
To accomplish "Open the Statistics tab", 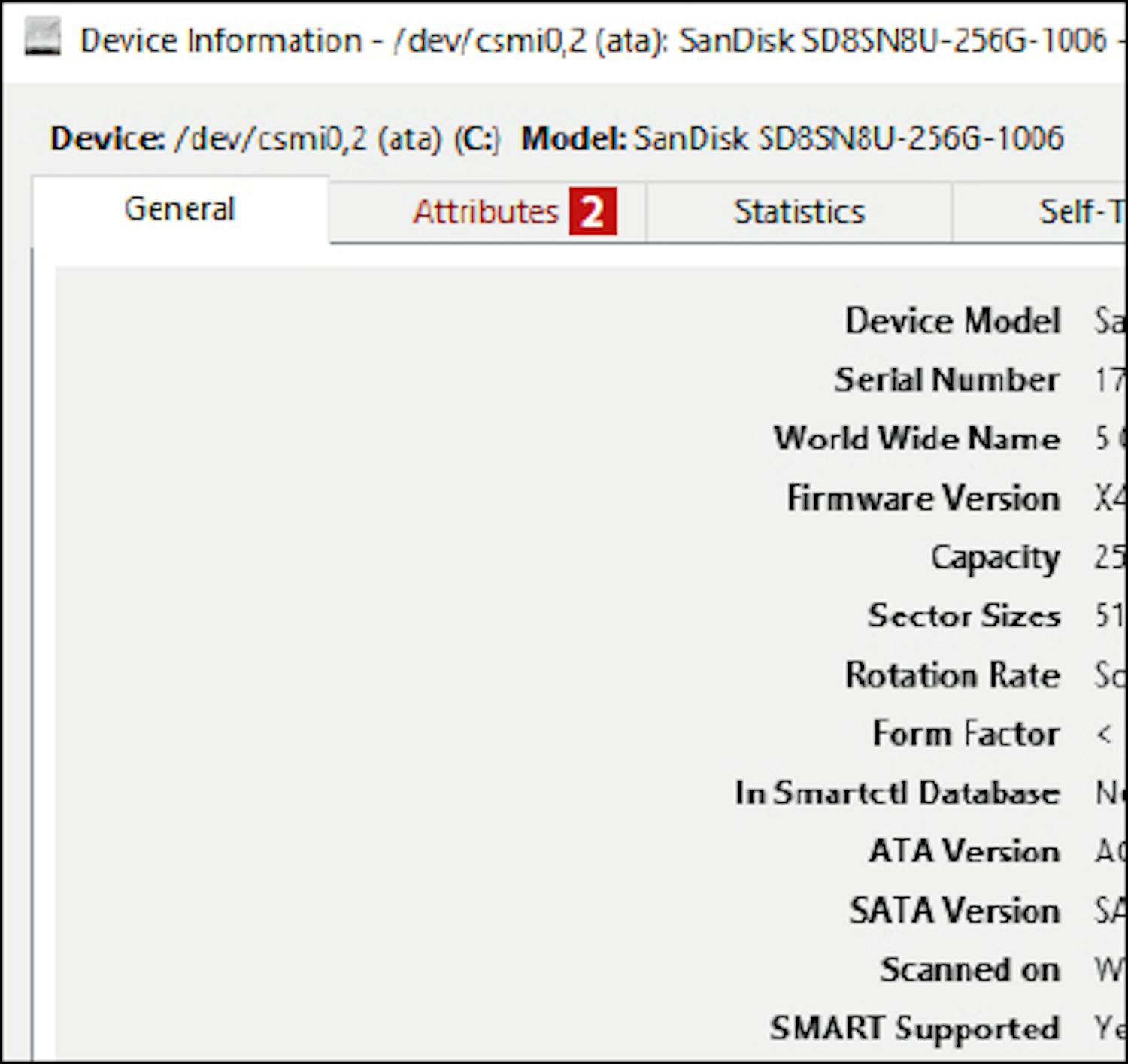I will click(x=799, y=212).
